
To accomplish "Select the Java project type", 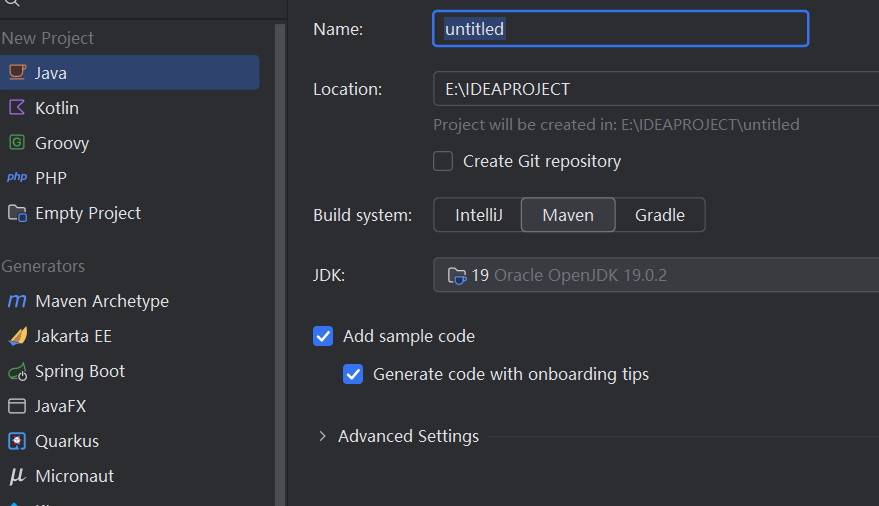I will click(129, 72).
